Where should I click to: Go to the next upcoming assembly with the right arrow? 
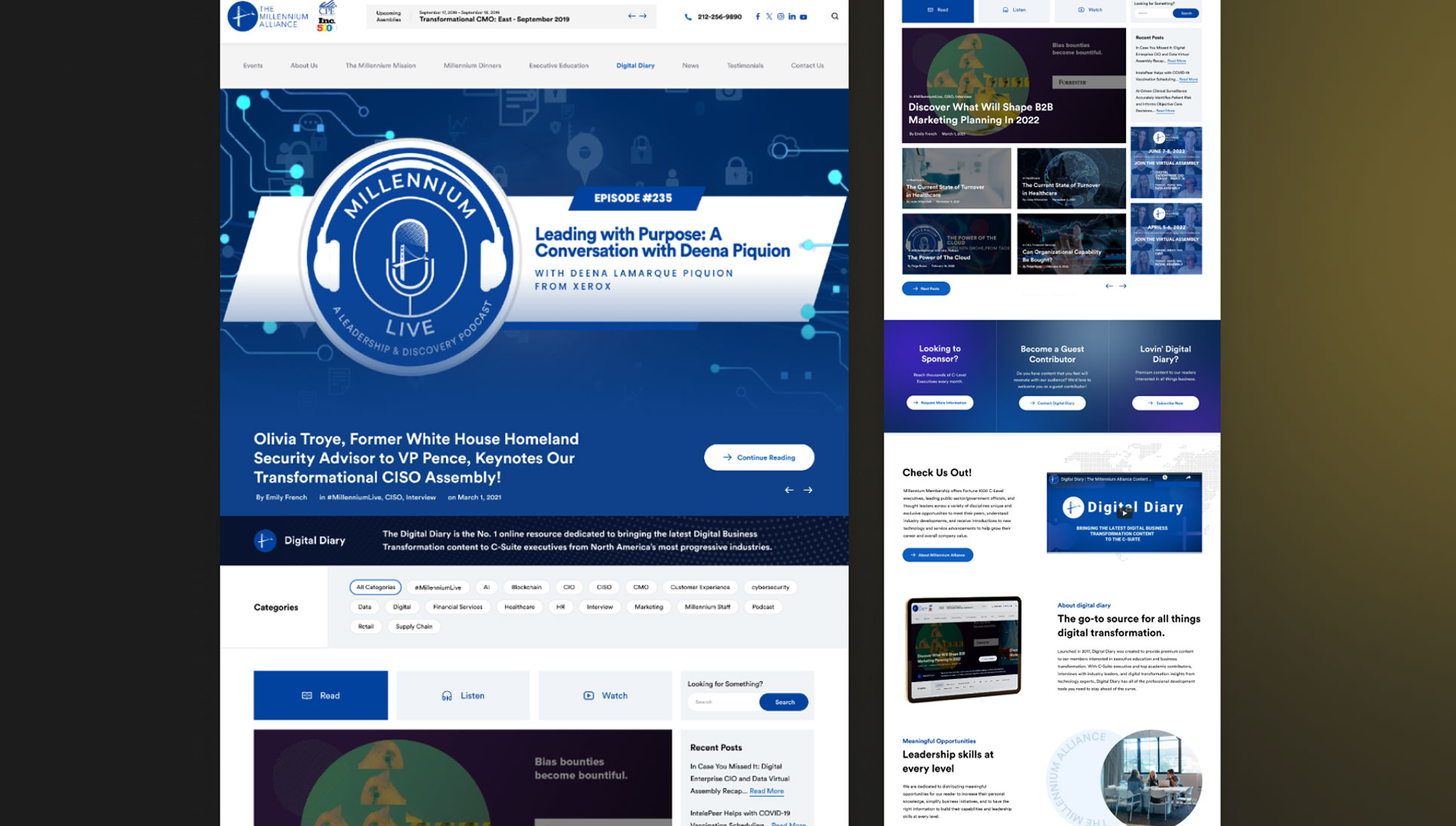pyautogui.click(x=643, y=16)
